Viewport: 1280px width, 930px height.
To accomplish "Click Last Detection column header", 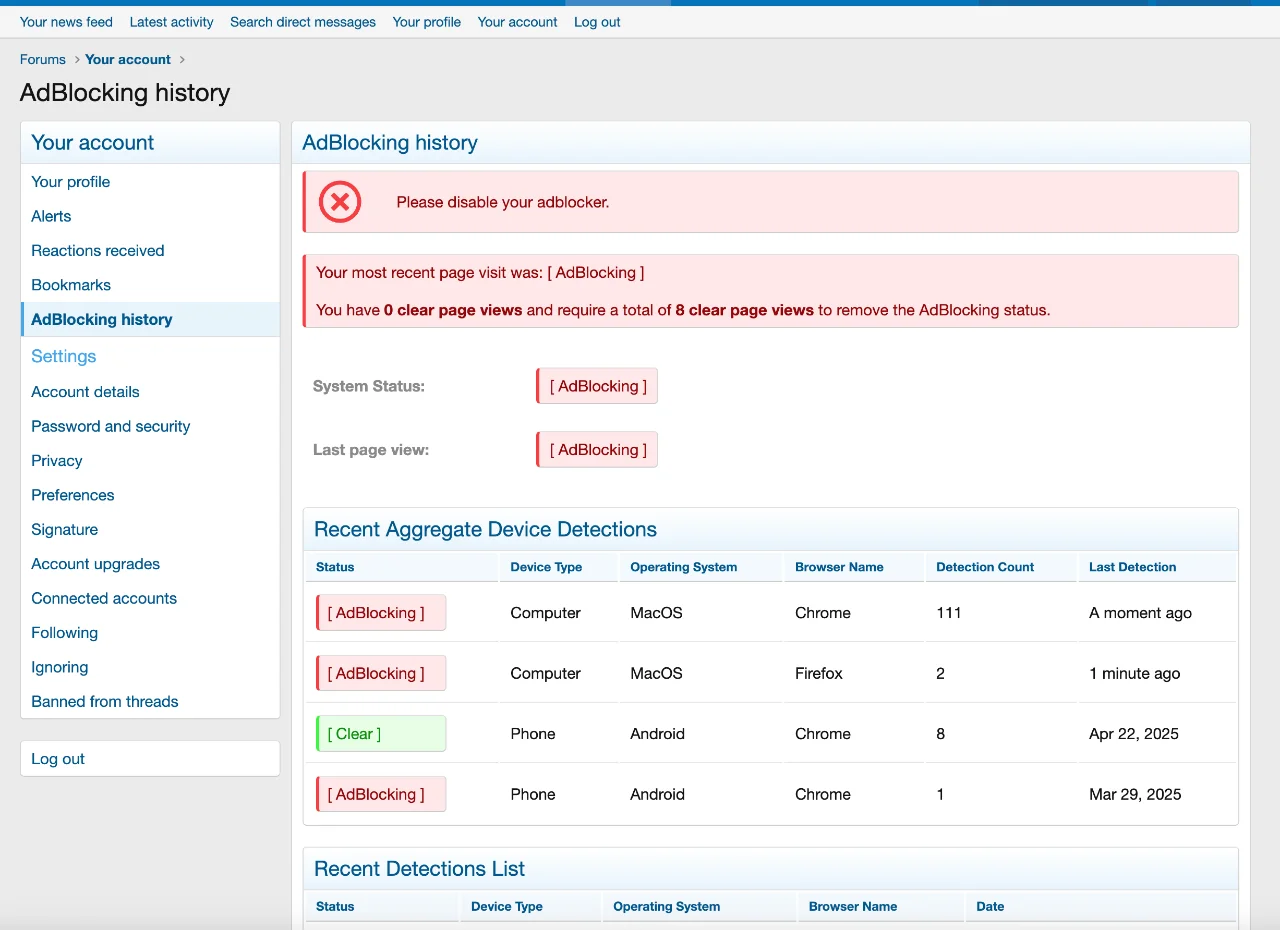I will 1132,567.
